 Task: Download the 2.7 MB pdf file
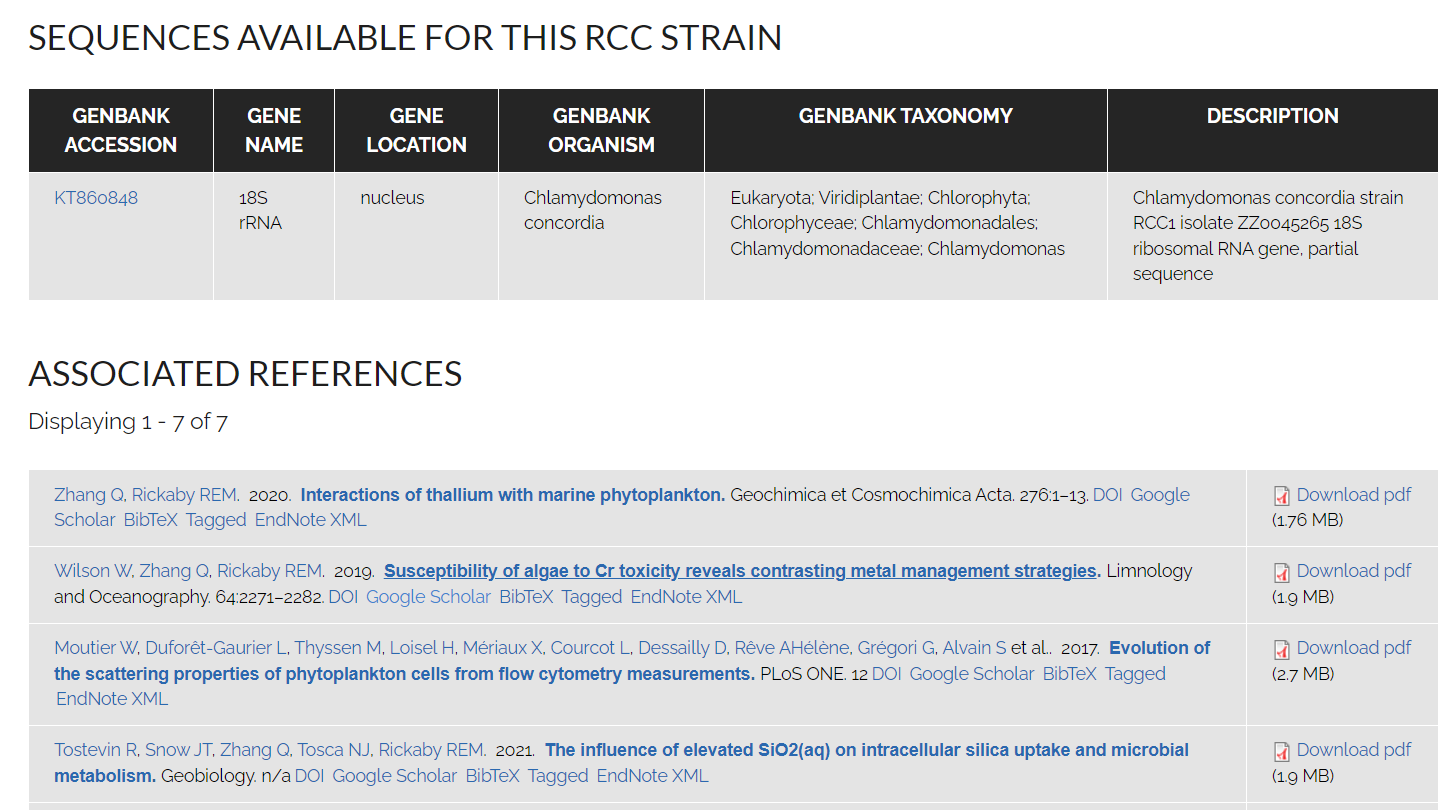[x=1353, y=648]
